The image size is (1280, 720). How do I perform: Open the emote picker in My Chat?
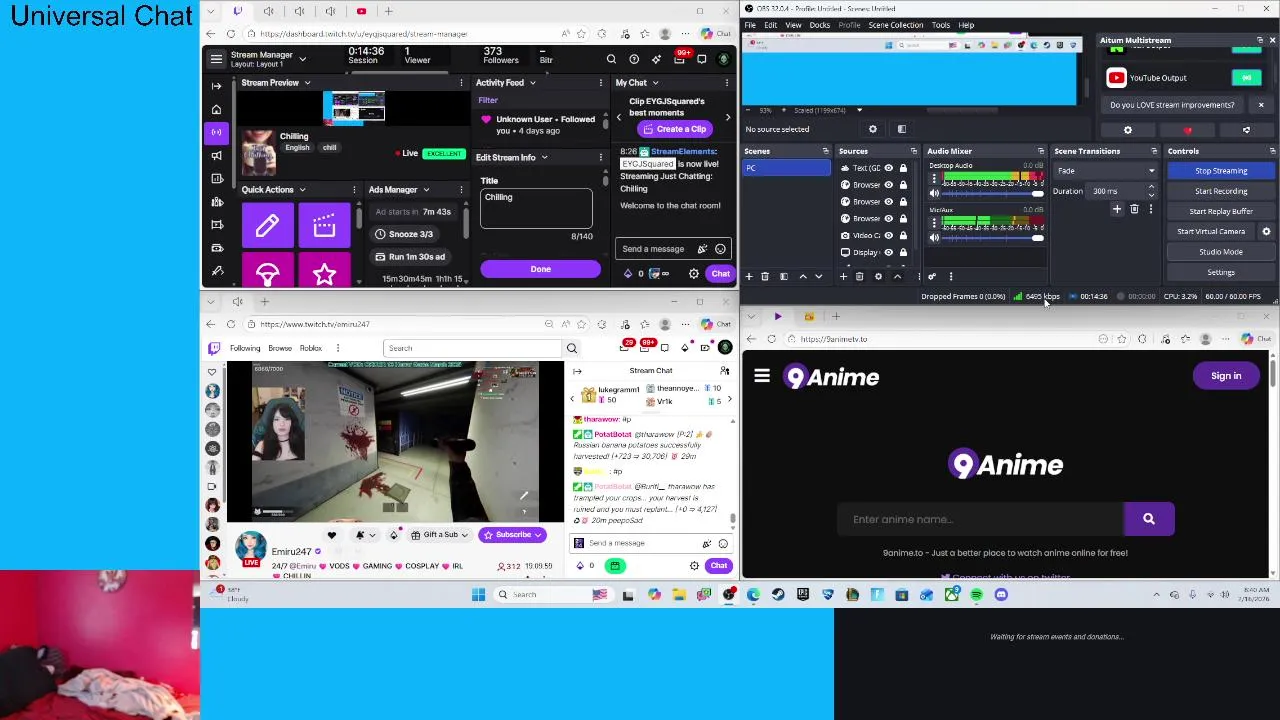pos(720,249)
